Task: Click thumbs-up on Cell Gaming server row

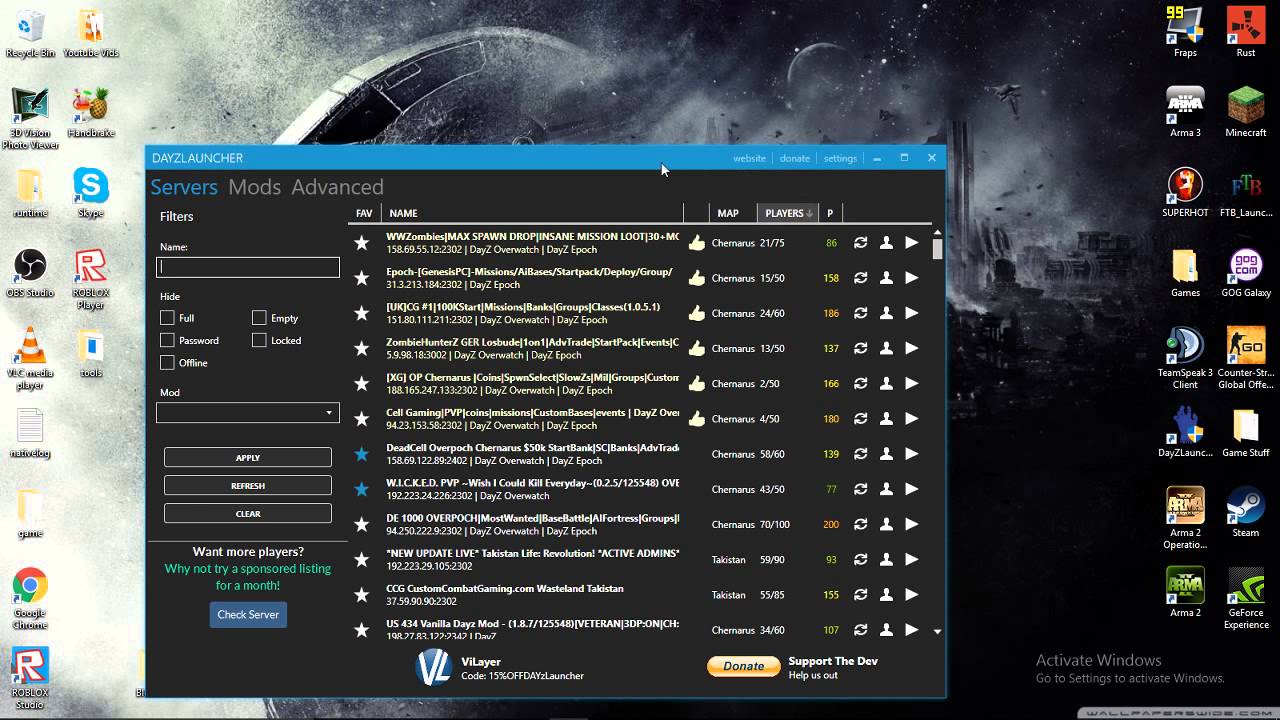Action: click(697, 418)
